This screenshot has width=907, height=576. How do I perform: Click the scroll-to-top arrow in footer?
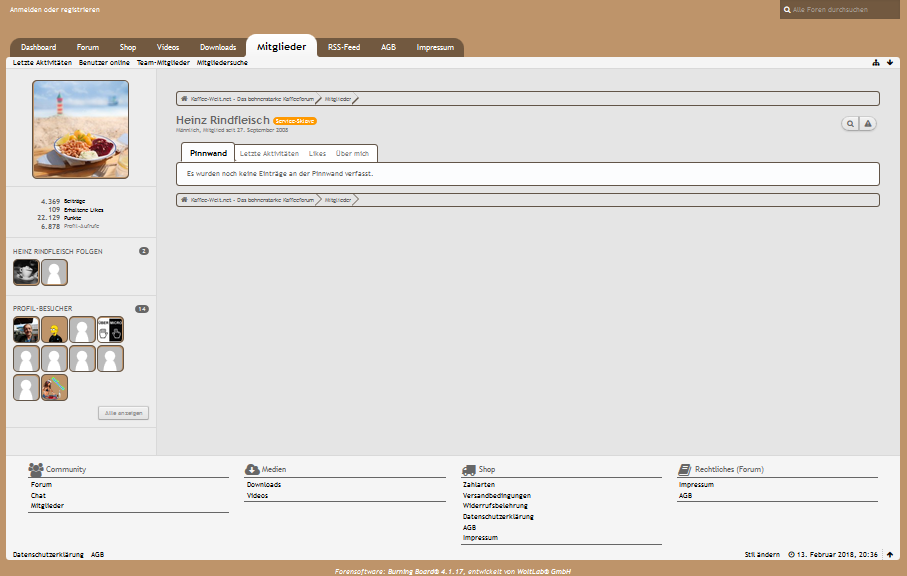tap(890, 554)
